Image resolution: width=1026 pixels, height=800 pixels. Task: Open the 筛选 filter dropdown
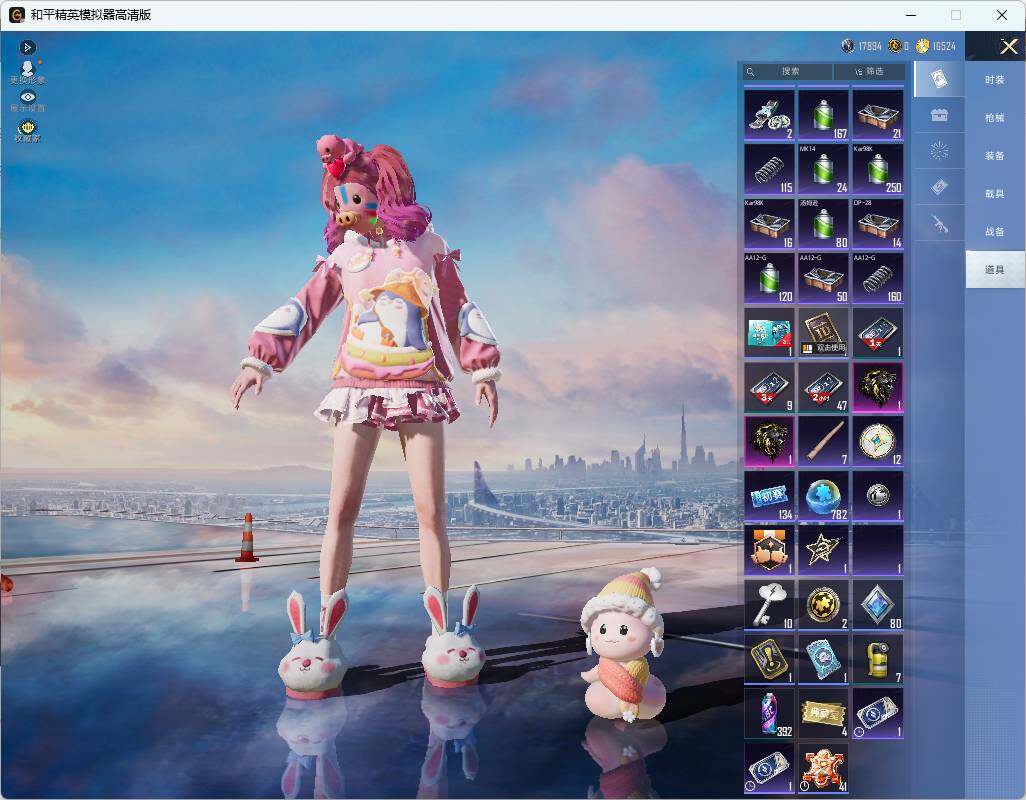pyautogui.click(x=869, y=71)
